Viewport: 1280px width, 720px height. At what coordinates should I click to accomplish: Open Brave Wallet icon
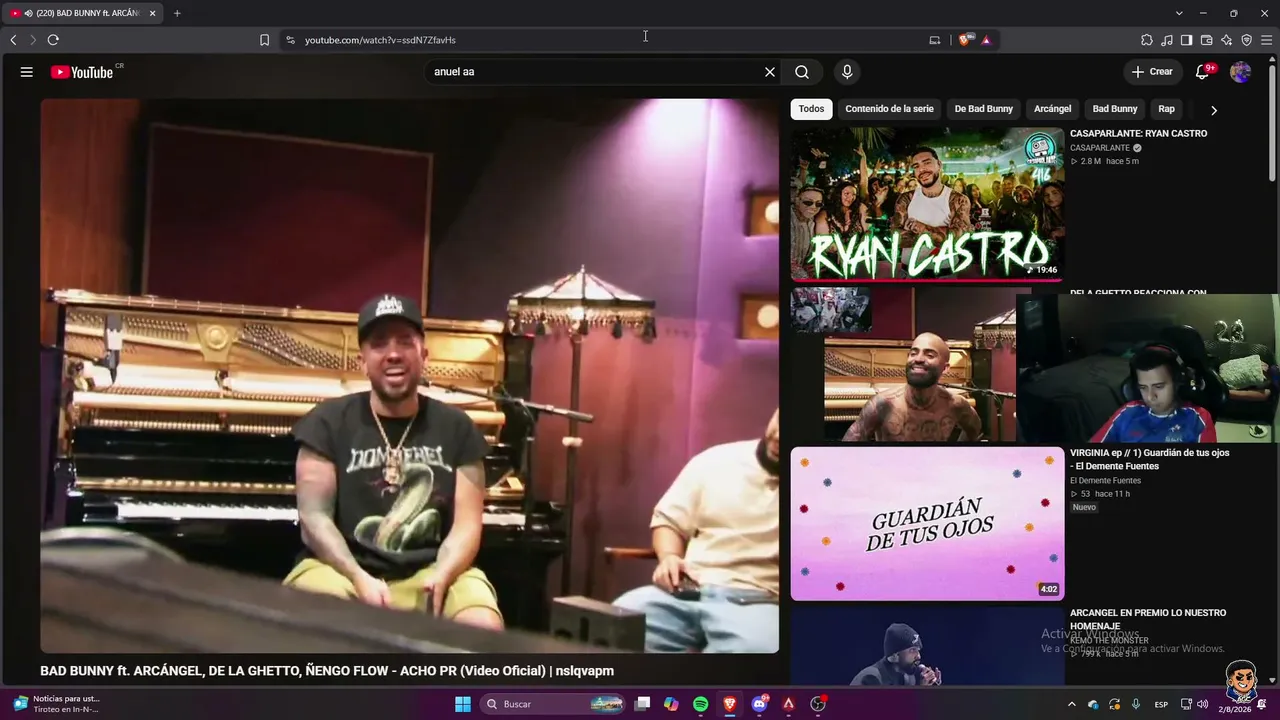(x=1206, y=40)
